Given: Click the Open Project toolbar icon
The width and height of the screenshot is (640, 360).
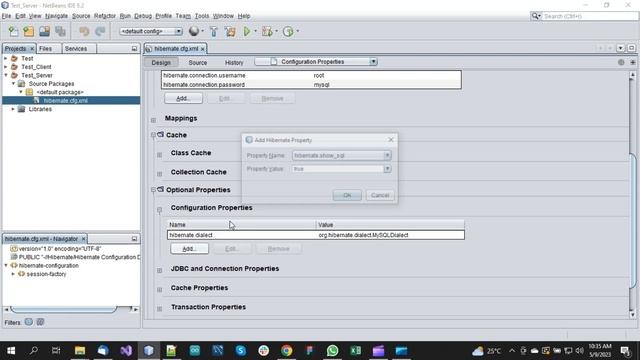Looking at the screenshot, I should (x=44, y=31).
